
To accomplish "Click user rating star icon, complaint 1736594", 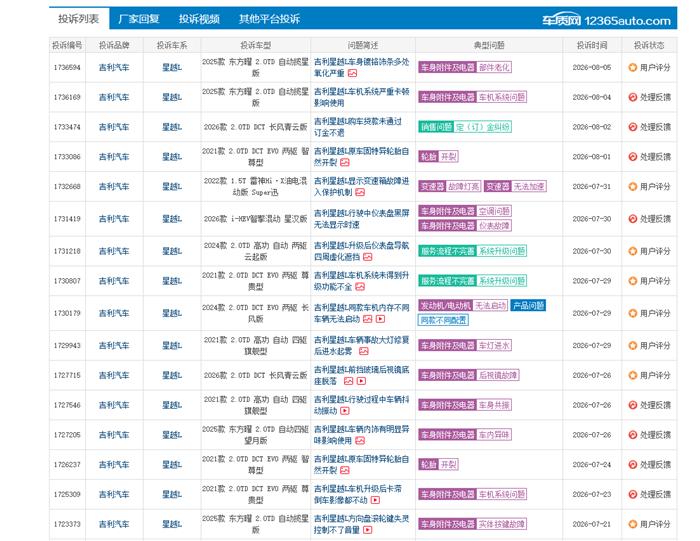I will (632, 67).
